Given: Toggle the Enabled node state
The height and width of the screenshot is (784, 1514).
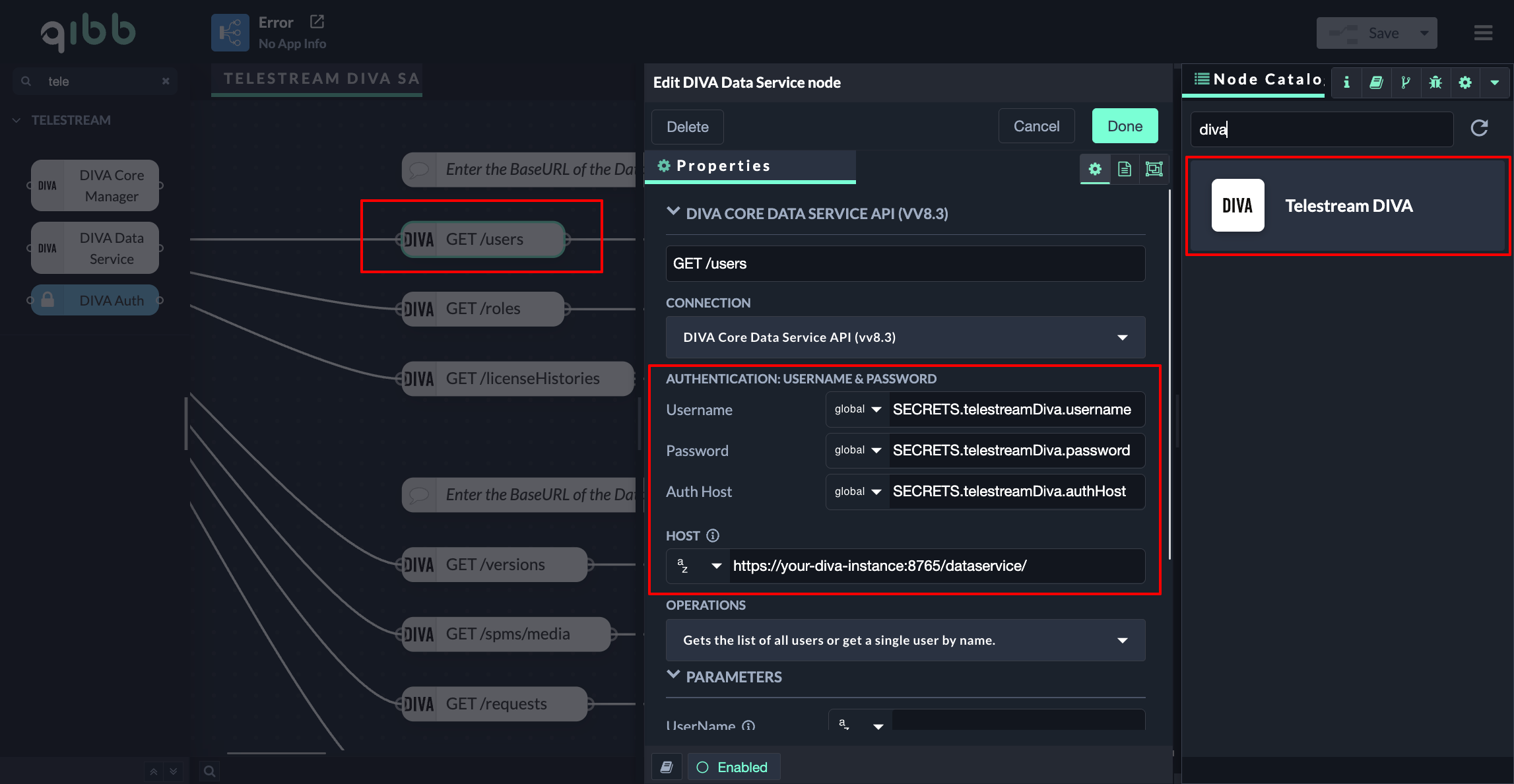Looking at the screenshot, I should [733, 767].
